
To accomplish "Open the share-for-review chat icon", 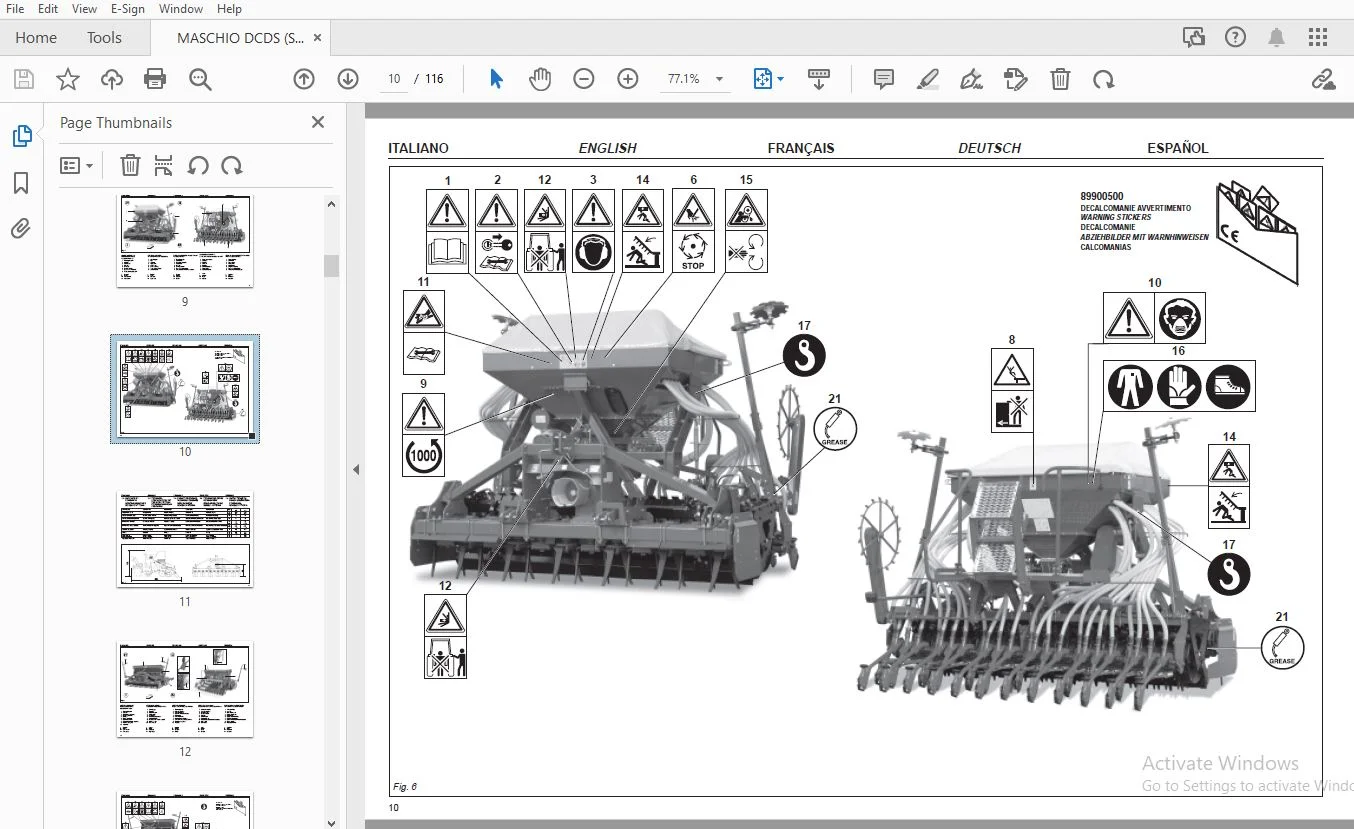I will [x=1194, y=38].
